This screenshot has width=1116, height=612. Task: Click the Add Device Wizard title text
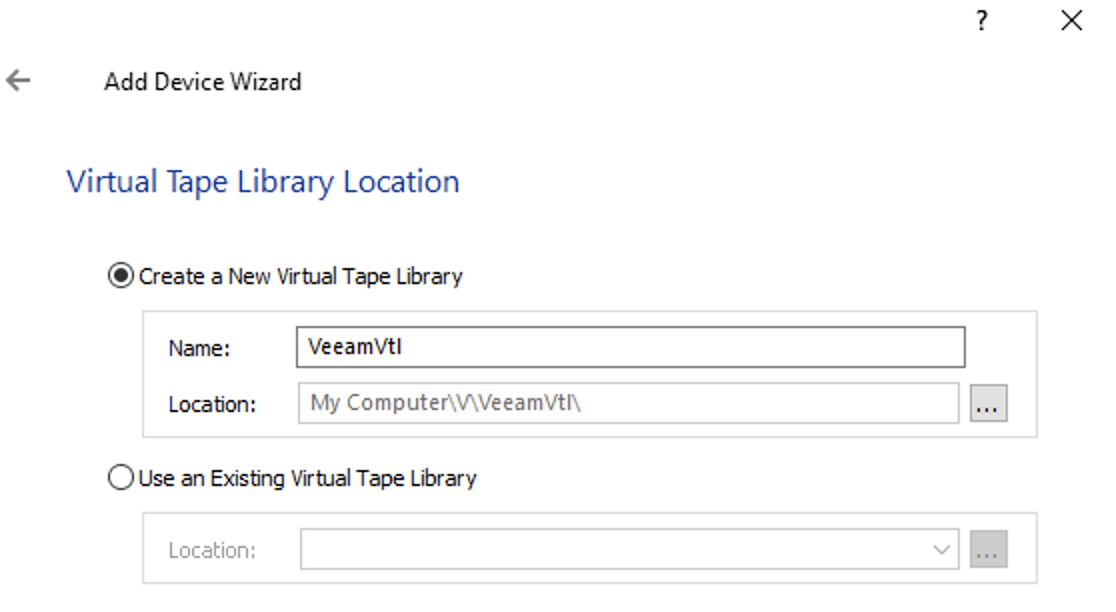pyautogui.click(x=203, y=82)
